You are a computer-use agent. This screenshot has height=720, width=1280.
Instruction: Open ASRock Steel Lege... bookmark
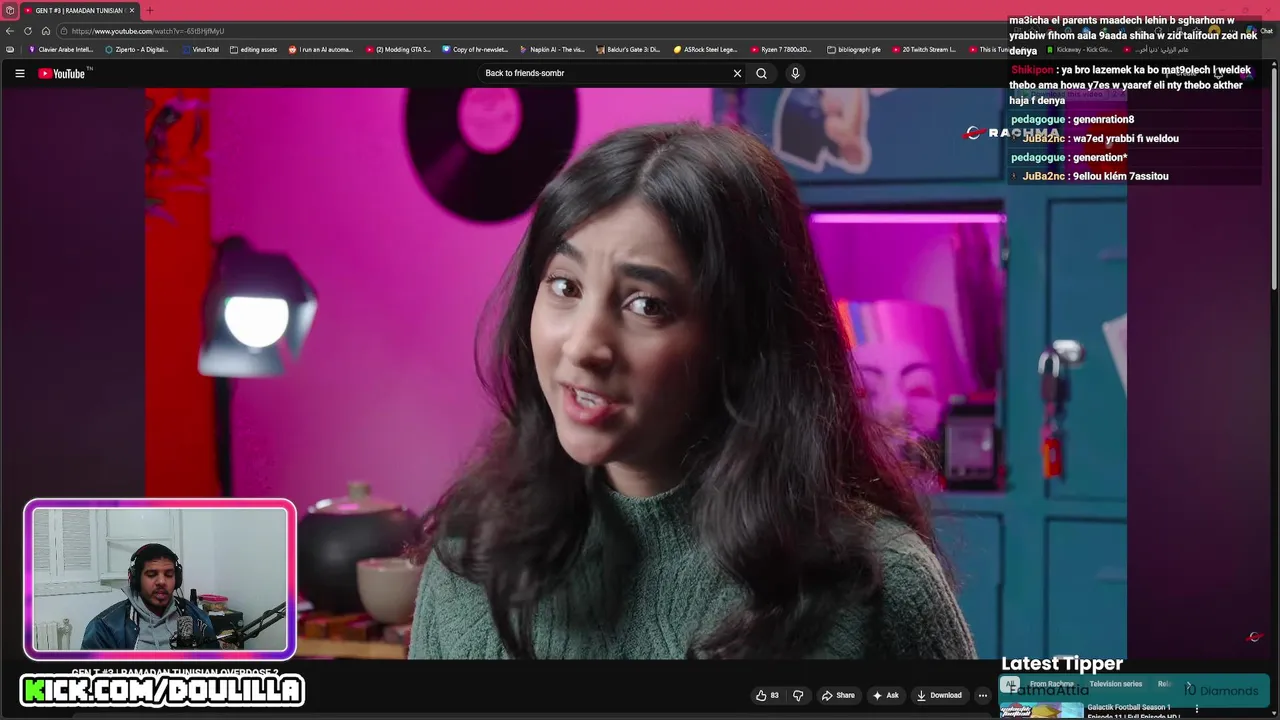pos(706,49)
